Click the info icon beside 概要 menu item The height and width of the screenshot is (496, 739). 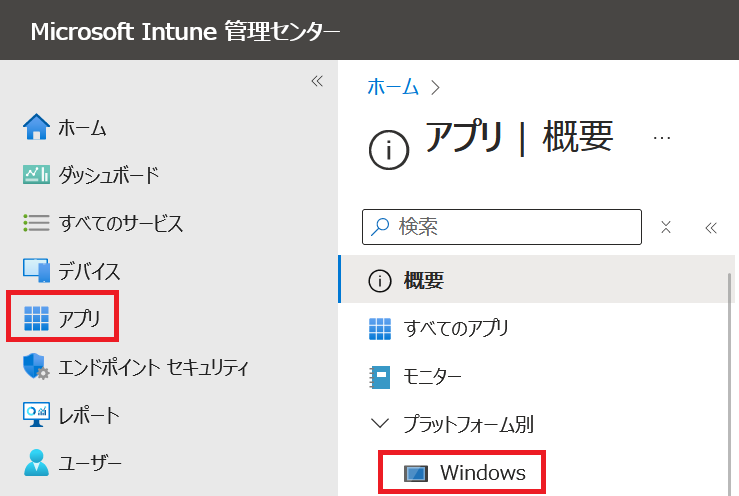[x=380, y=281]
